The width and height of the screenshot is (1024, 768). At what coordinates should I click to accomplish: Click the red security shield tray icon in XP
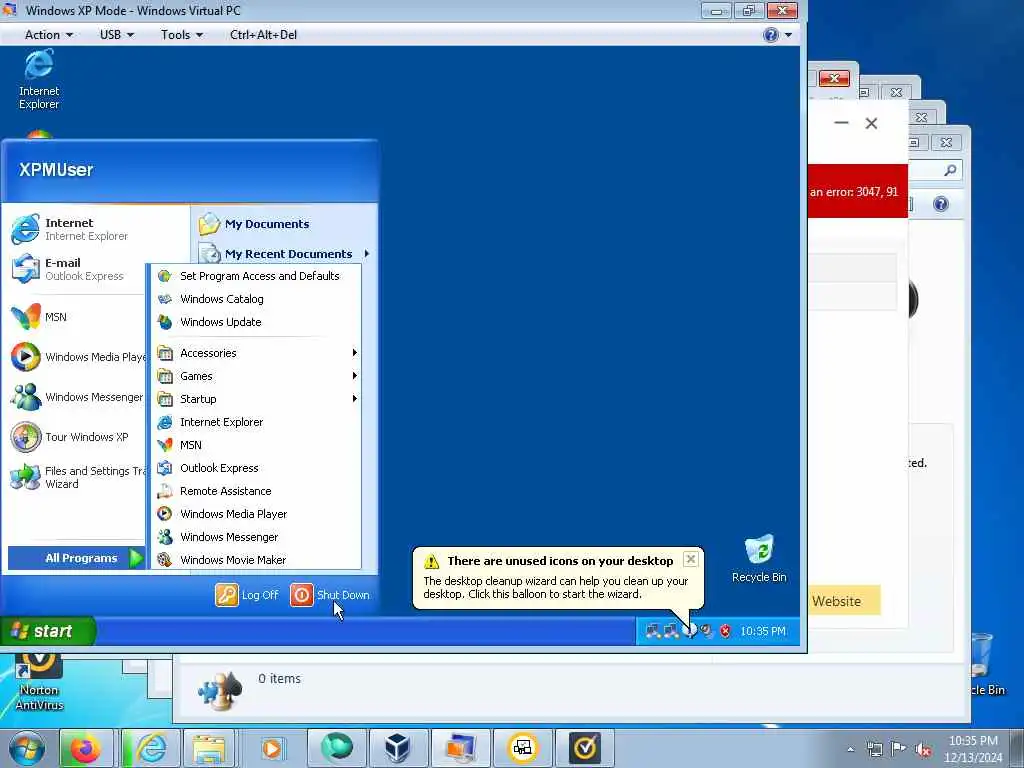725,631
